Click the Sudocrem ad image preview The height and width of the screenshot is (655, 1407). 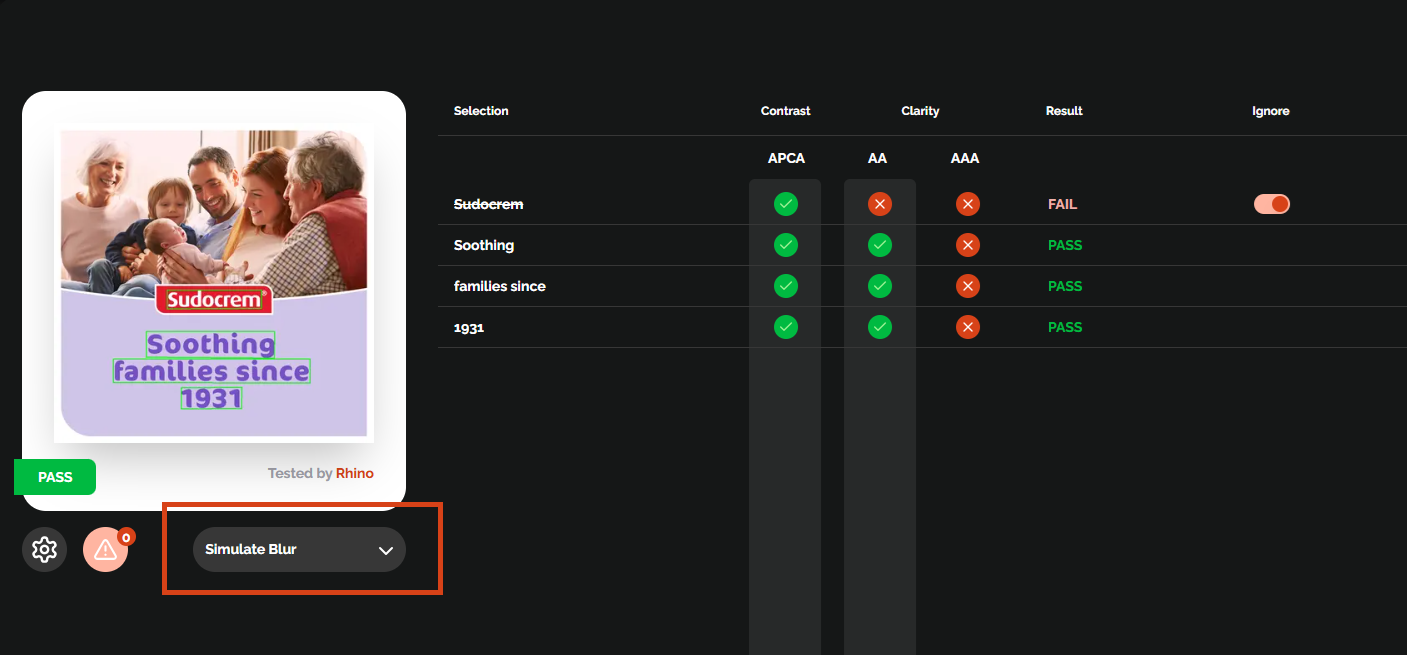click(x=214, y=284)
